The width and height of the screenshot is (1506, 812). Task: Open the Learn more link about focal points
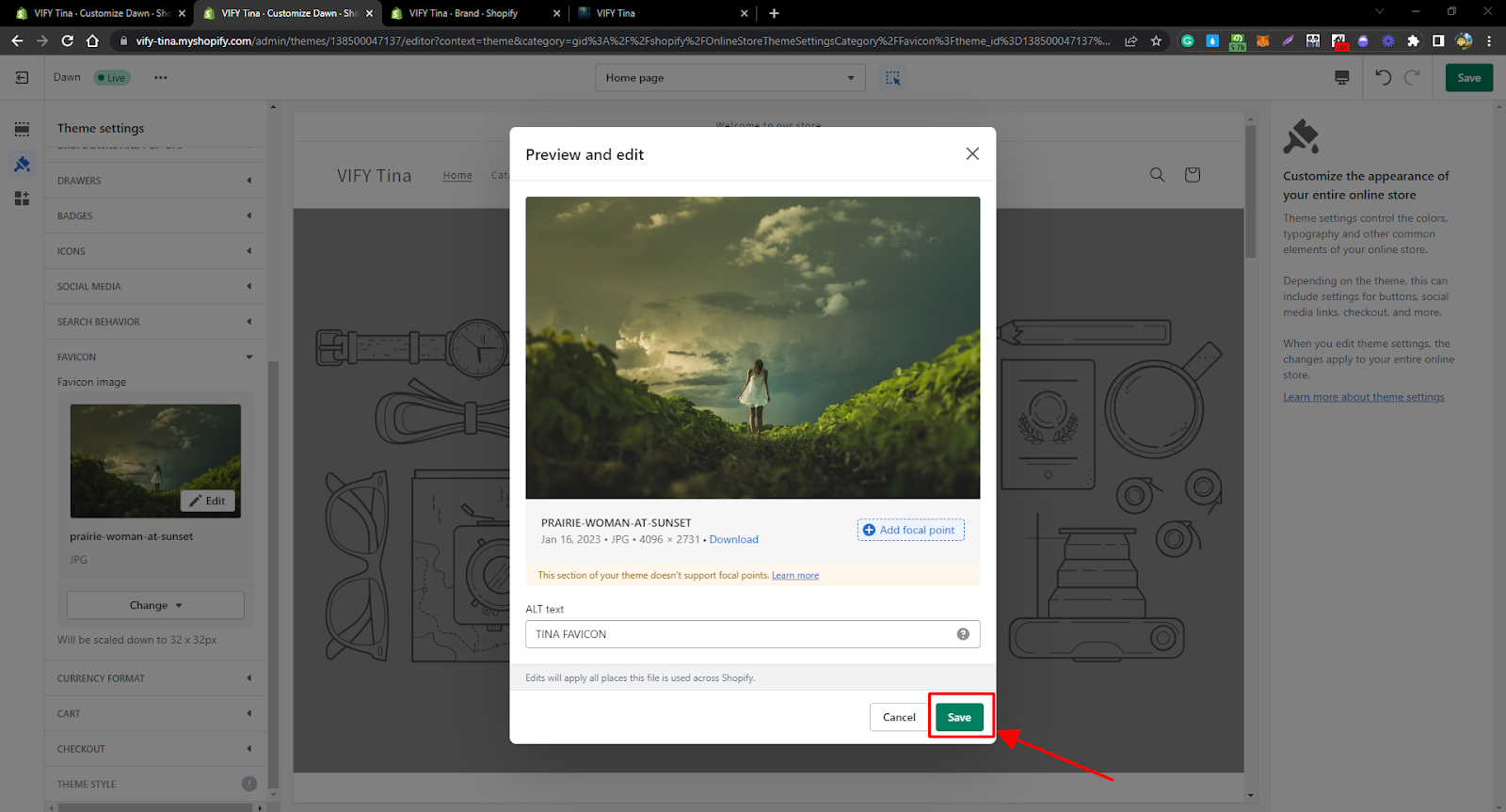coord(795,576)
